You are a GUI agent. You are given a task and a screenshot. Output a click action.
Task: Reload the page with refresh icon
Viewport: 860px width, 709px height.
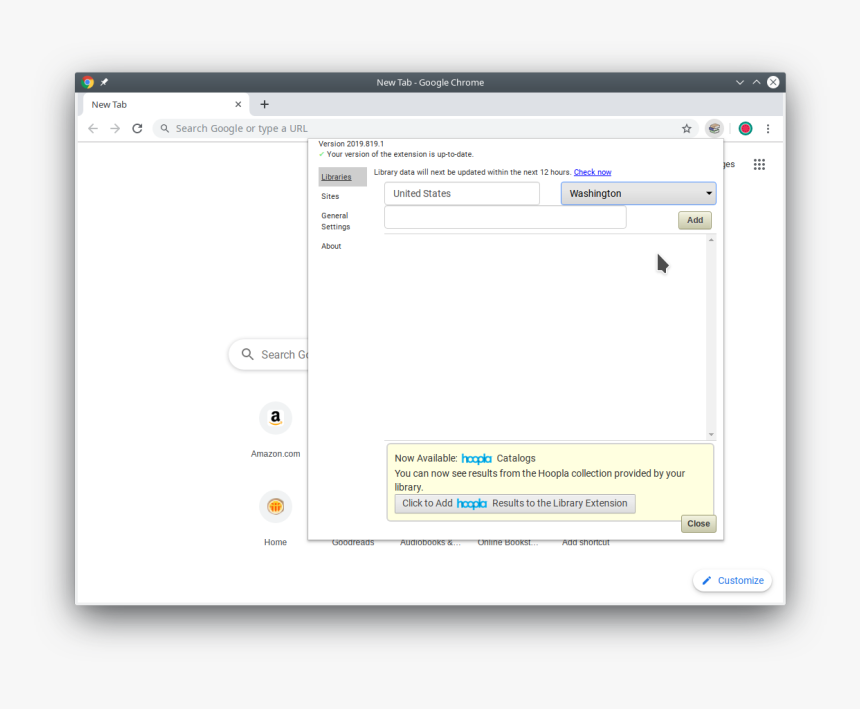(137, 128)
